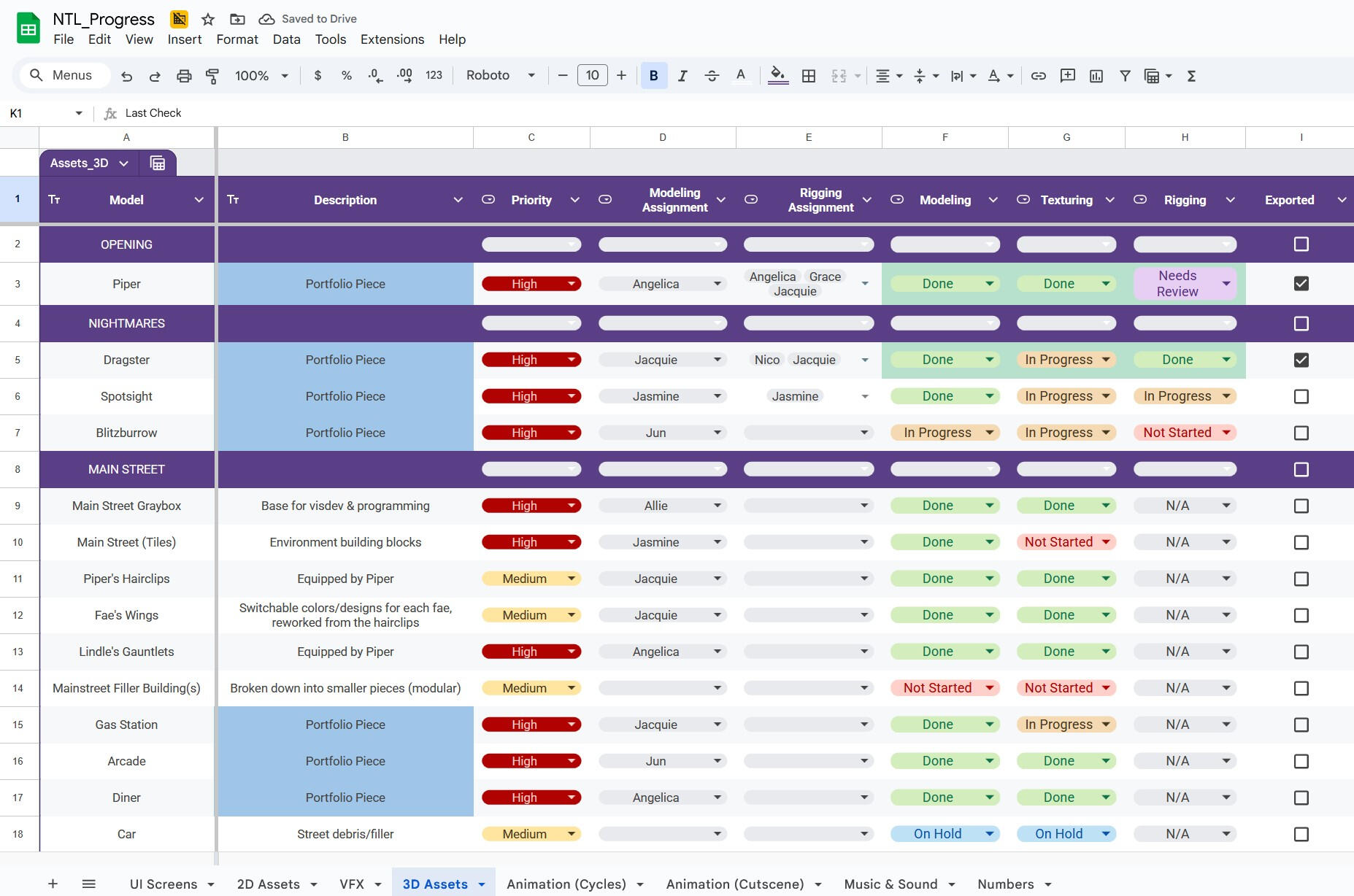
Task: Tick the Exported checkbox for Car
Action: 1301,834
